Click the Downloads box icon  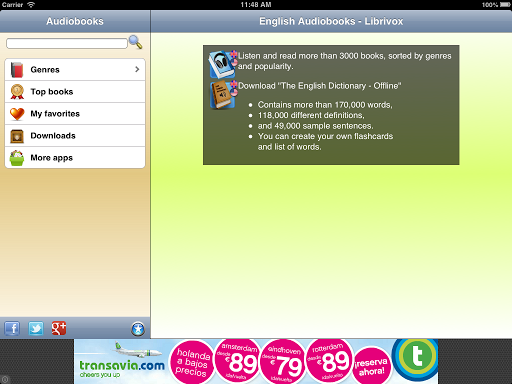[x=17, y=136]
